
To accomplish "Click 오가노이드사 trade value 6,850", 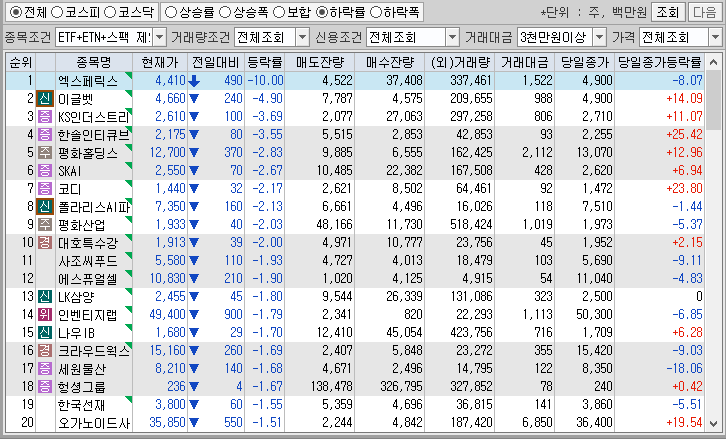I will (x=537, y=423).
